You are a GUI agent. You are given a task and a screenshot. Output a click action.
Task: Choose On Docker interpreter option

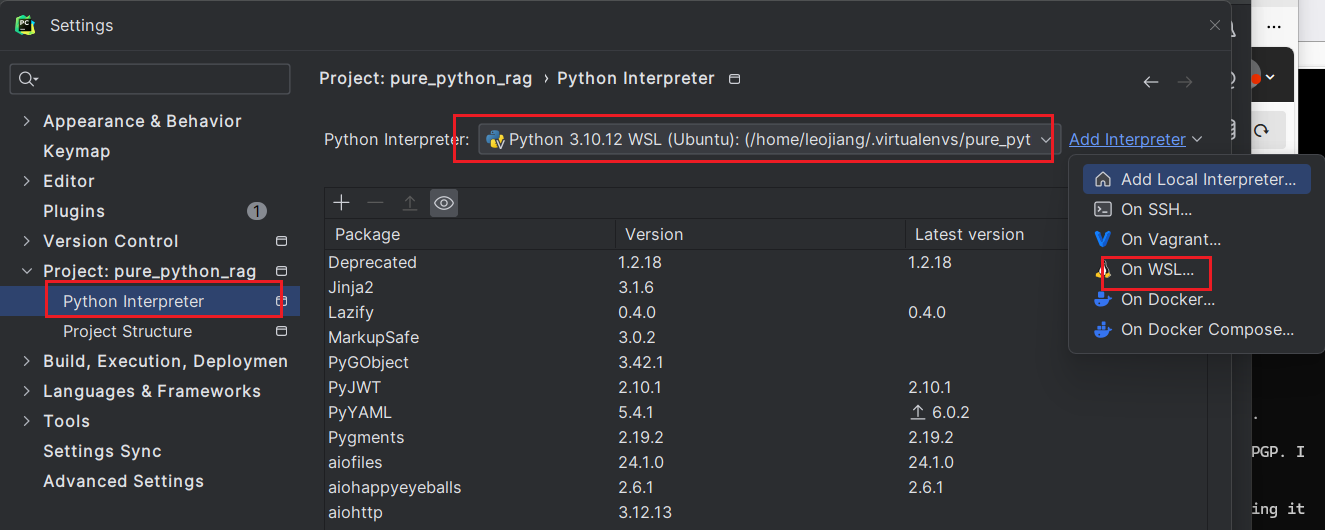tap(1196, 299)
